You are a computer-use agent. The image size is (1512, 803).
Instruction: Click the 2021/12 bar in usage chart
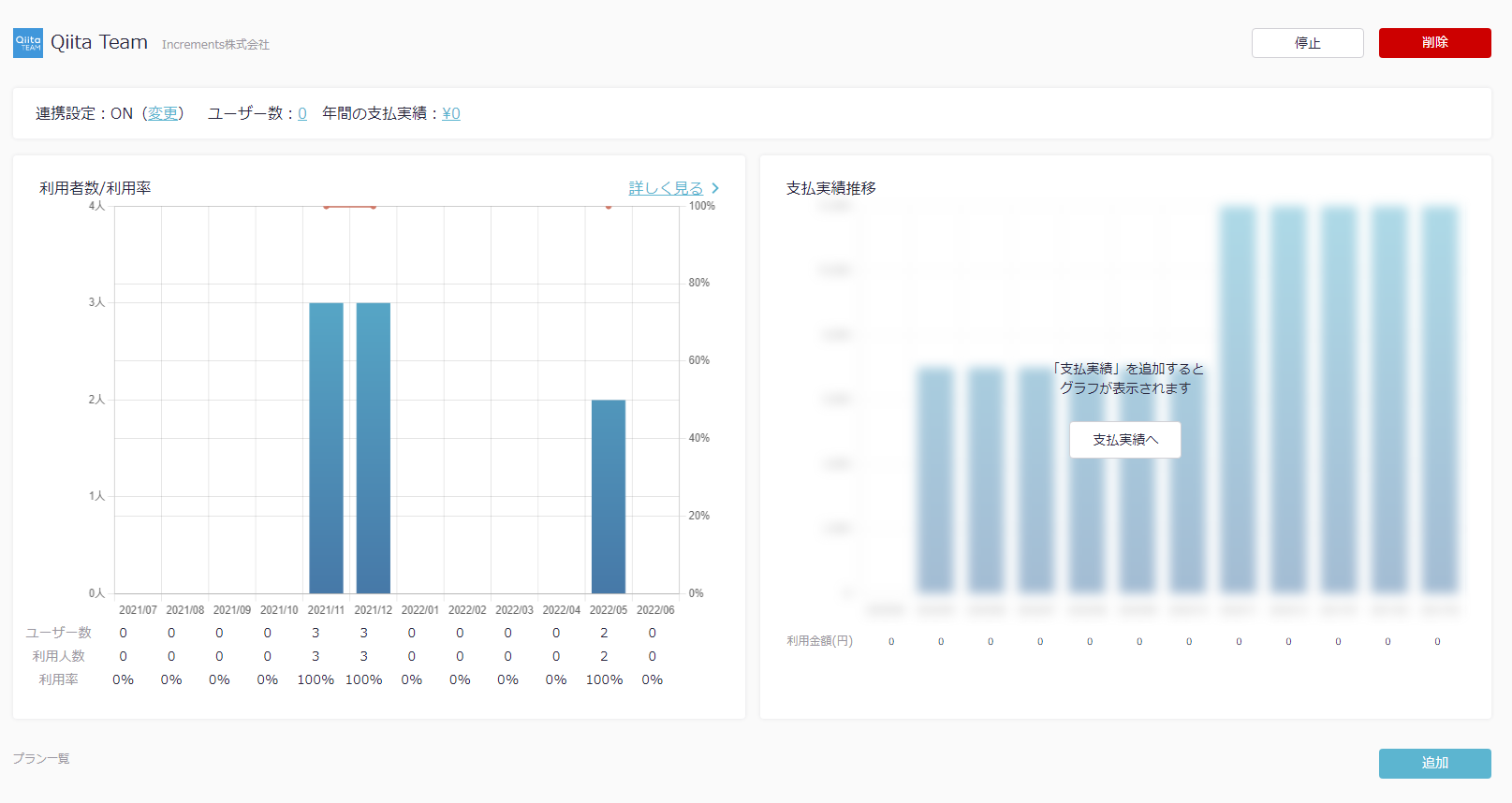(x=374, y=447)
